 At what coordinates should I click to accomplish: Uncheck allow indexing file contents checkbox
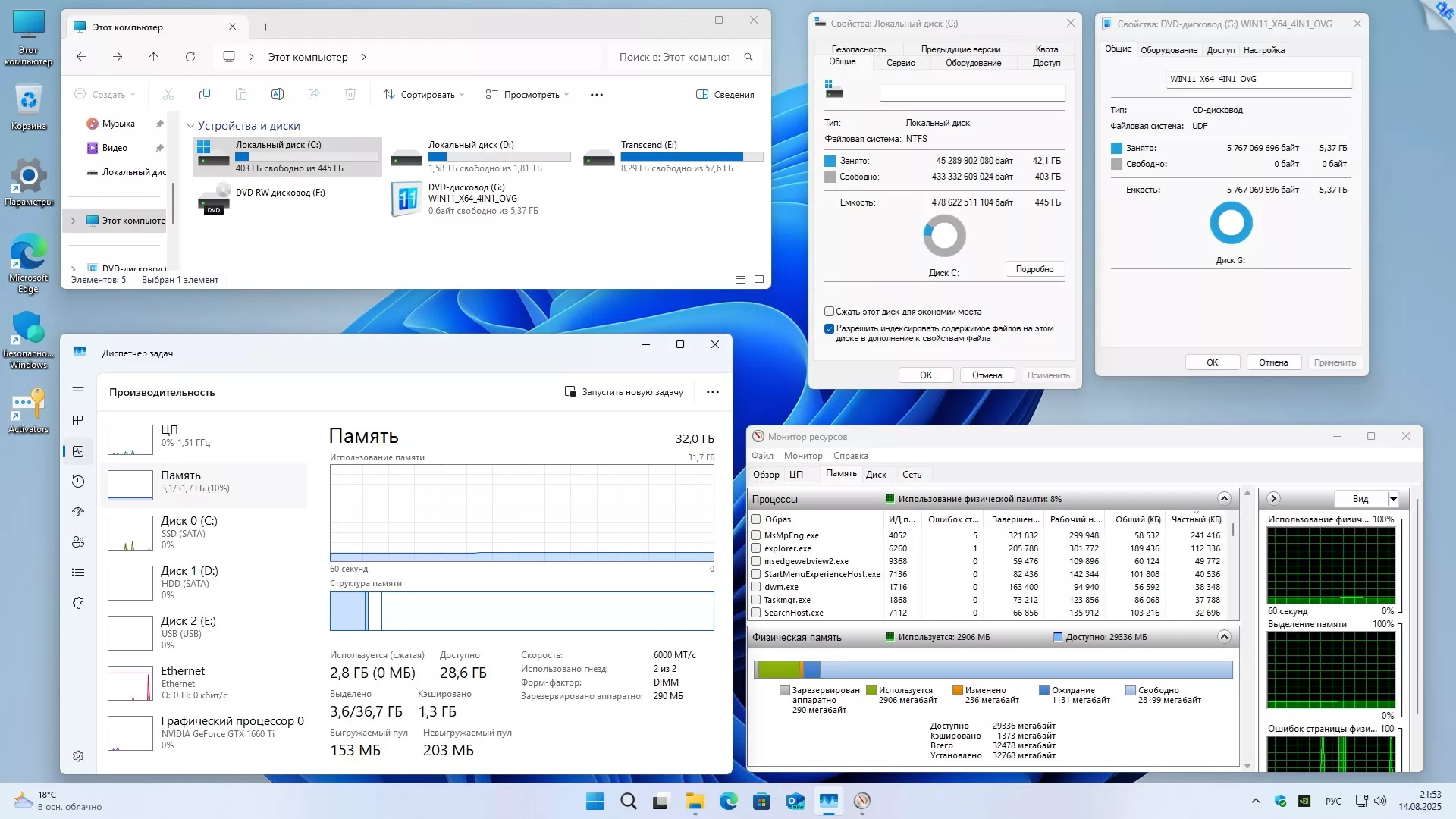[829, 329]
